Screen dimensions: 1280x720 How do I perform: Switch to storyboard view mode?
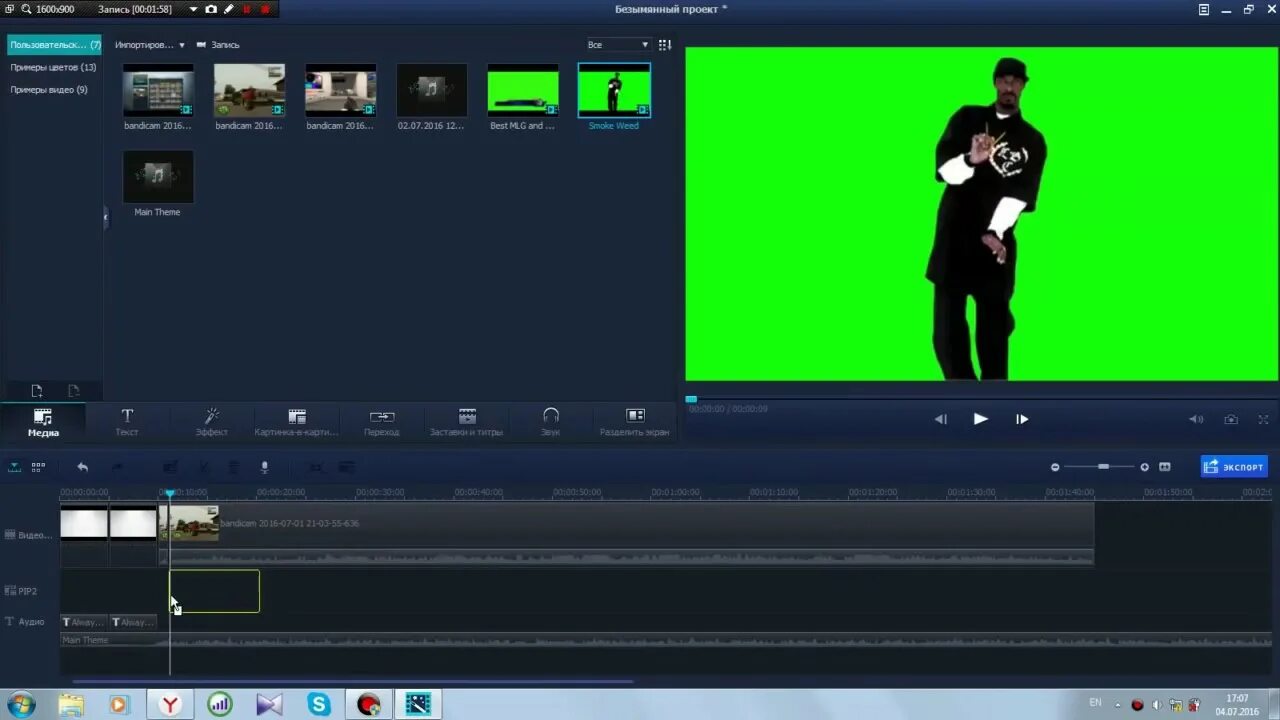38,466
